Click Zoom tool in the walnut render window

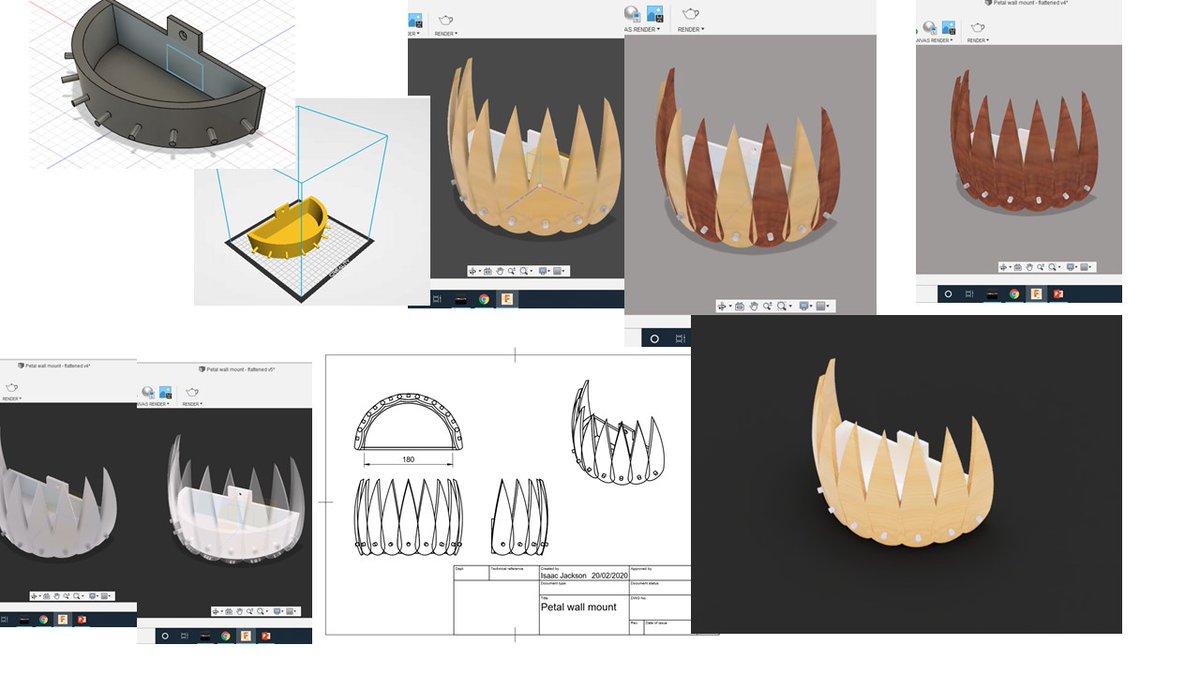pyautogui.click(x=1040, y=267)
